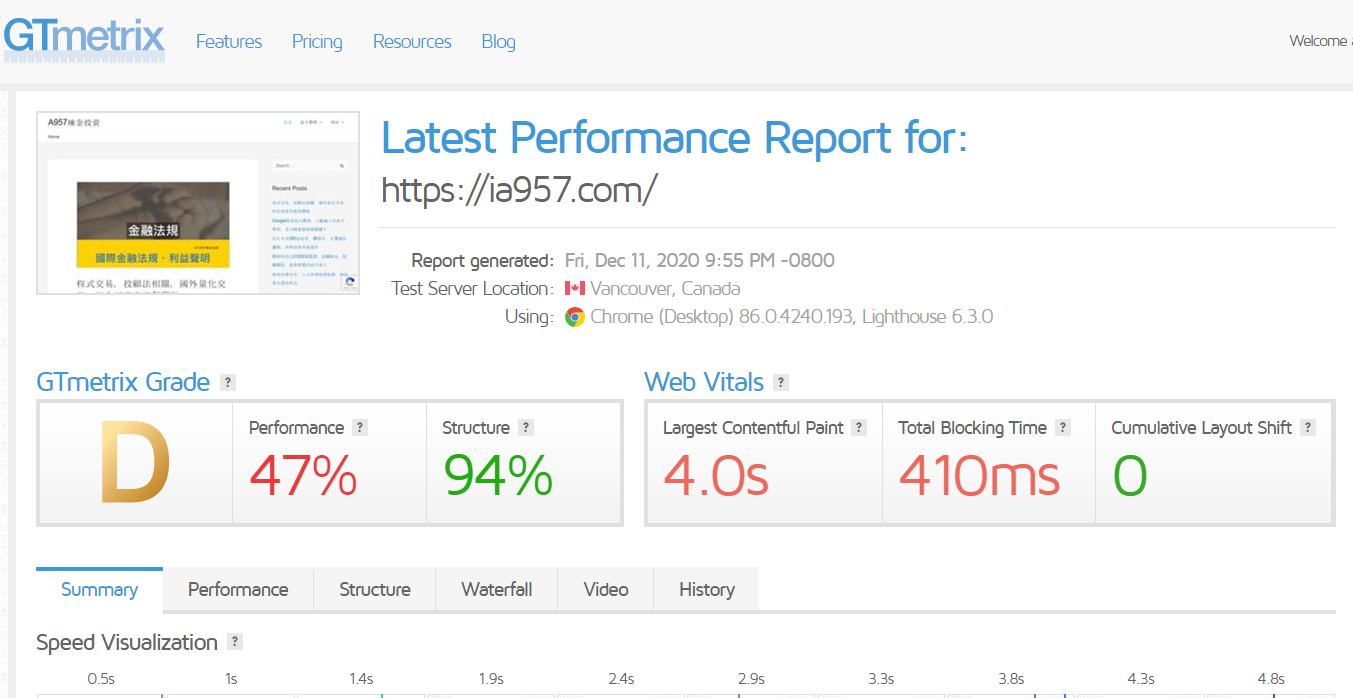View the History tab
1353x698 pixels.
click(706, 589)
